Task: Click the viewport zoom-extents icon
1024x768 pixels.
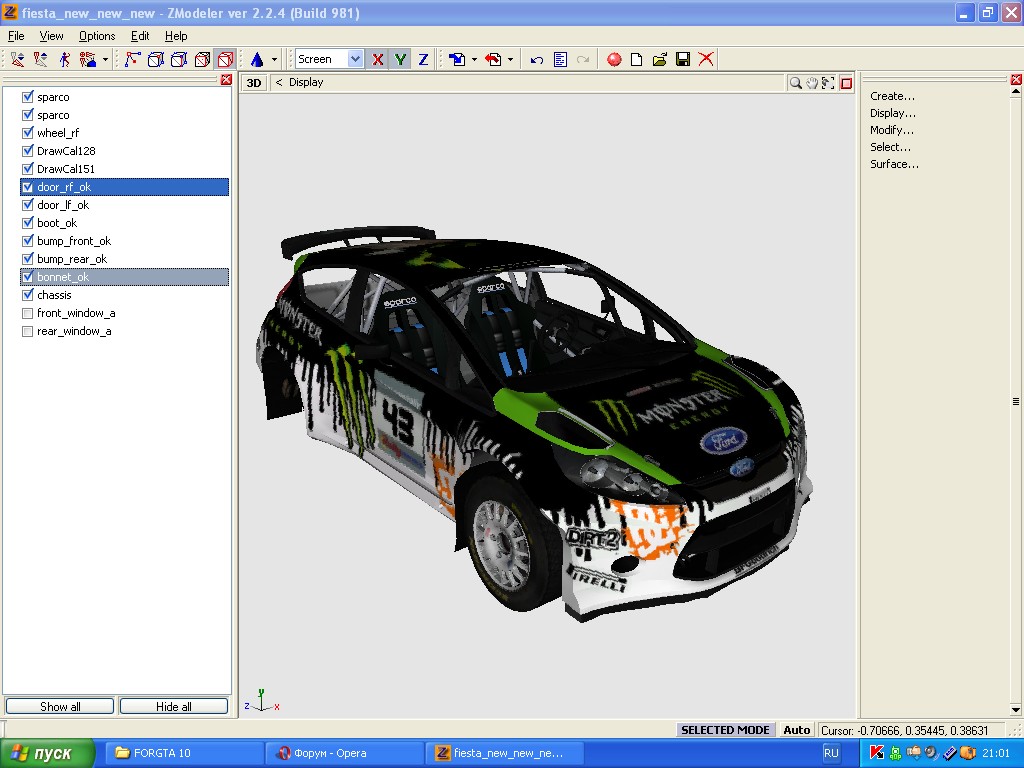Action: tap(828, 83)
